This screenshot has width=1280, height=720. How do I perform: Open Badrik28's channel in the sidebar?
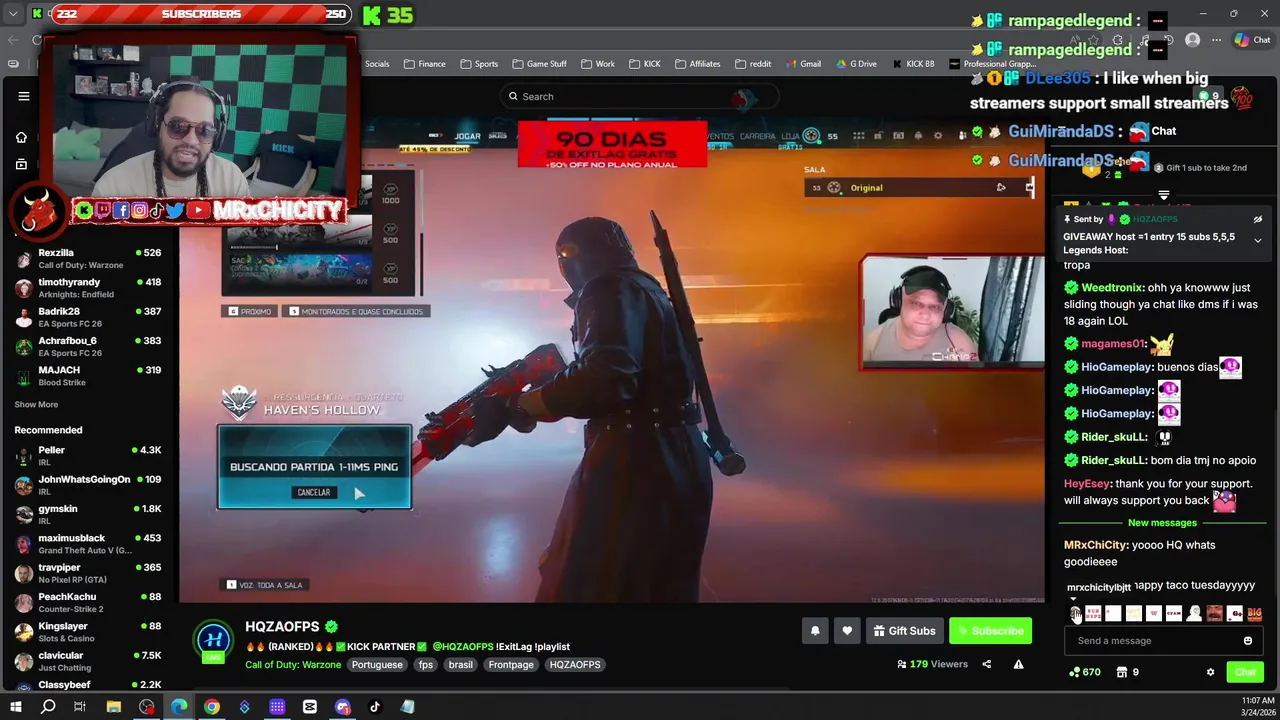pos(89,317)
